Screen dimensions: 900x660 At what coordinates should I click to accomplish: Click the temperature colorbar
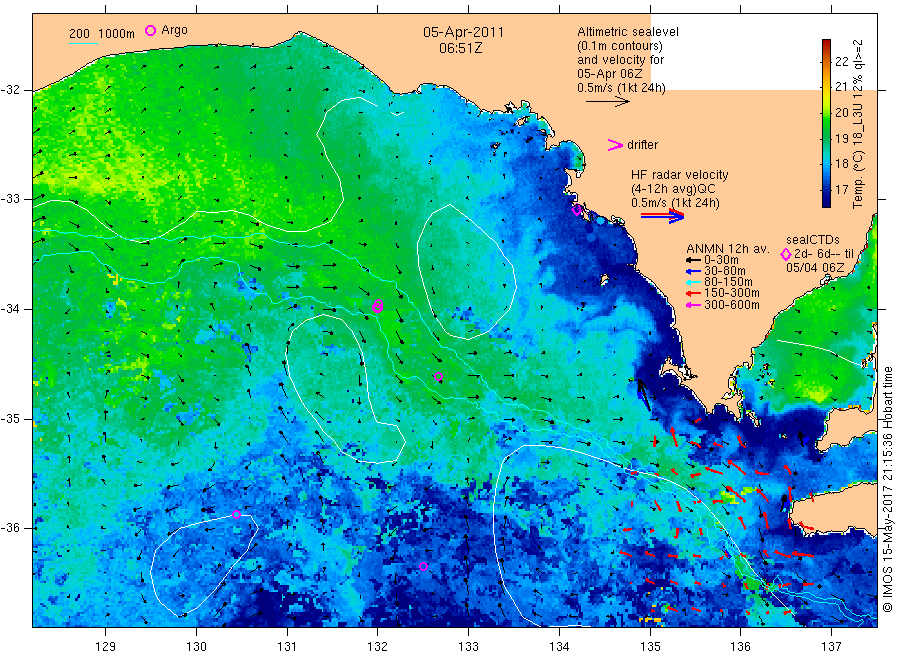coord(826,123)
